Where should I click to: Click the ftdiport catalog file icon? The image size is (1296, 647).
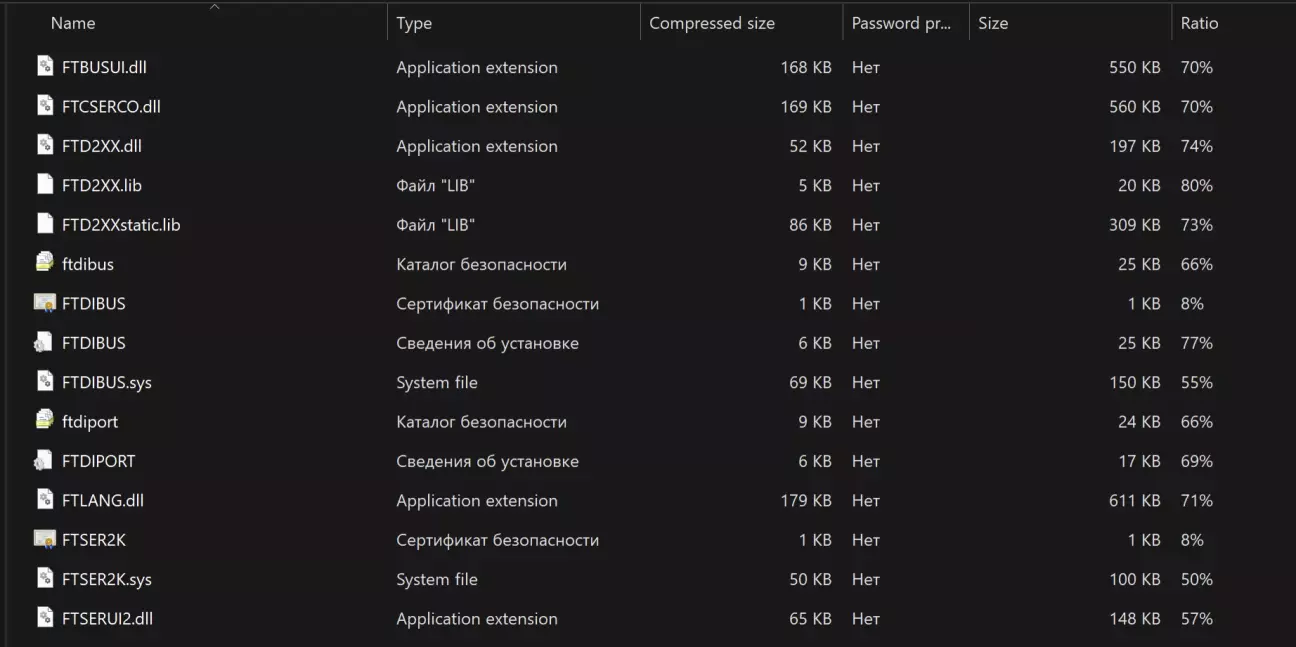coord(44,422)
